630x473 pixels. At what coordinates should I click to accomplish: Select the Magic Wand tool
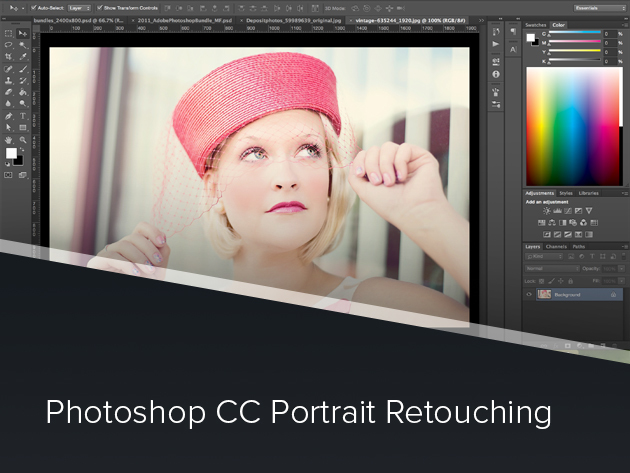(23, 45)
